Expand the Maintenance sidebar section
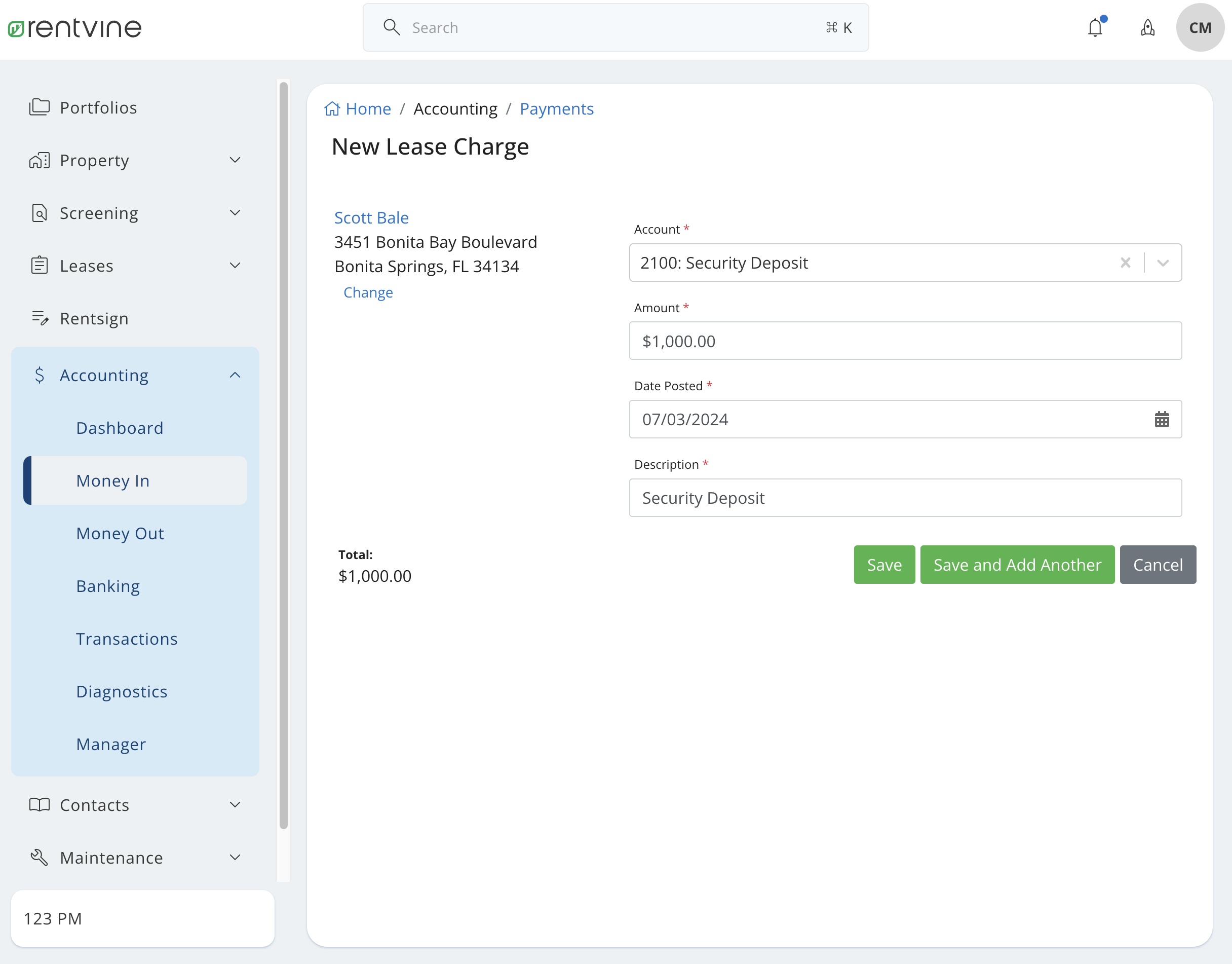 click(235, 858)
